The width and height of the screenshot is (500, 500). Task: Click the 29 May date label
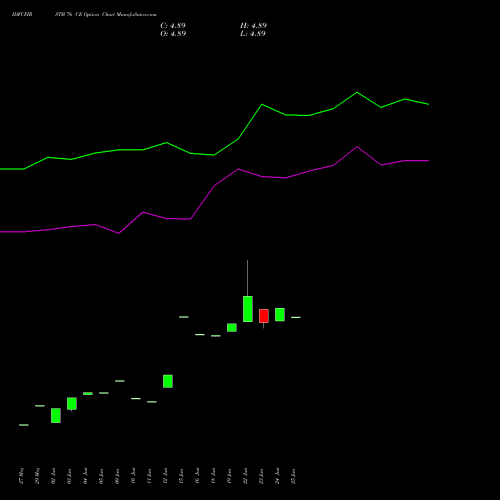pyautogui.click(x=37, y=476)
